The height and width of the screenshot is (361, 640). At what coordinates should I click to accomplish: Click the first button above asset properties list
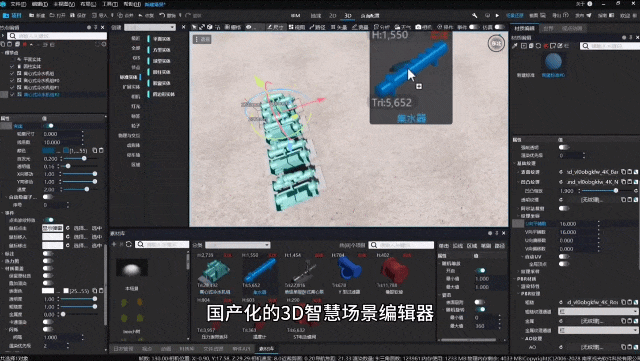click(x=444, y=245)
